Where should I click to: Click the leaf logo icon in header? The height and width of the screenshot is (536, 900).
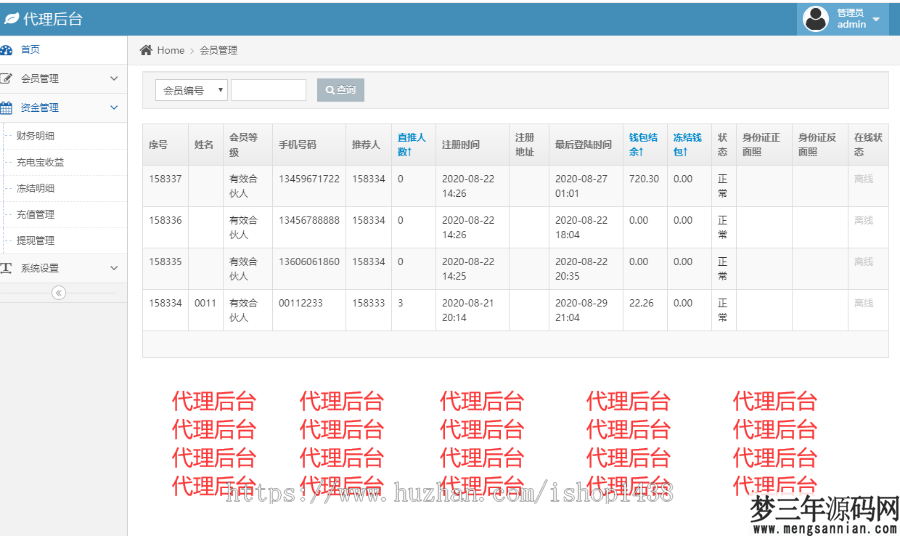click(11, 19)
